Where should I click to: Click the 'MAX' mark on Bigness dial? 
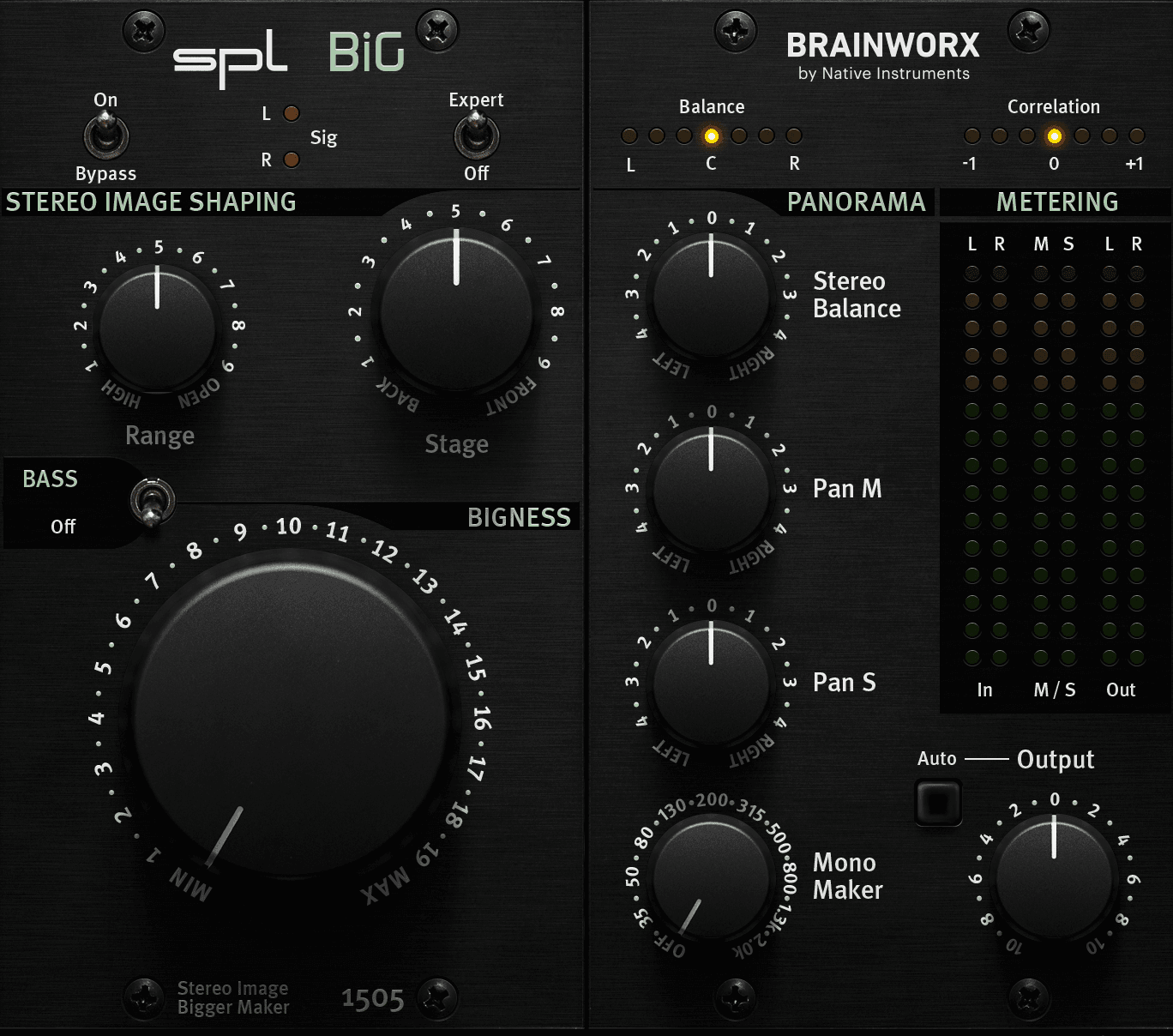[384, 886]
